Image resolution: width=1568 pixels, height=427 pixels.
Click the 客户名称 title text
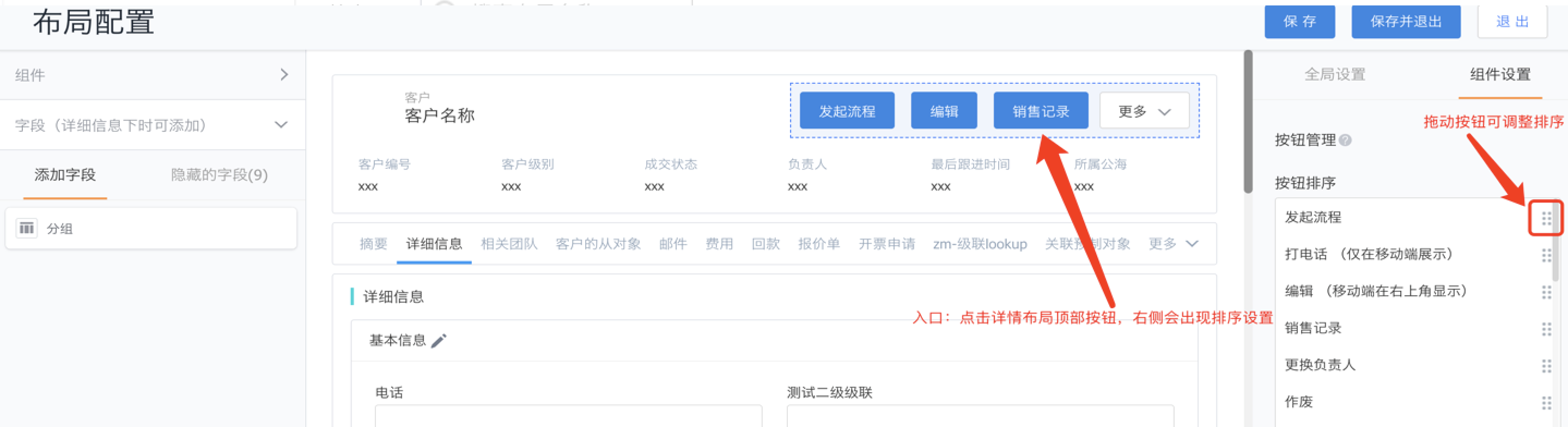click(x=440, y=115)
